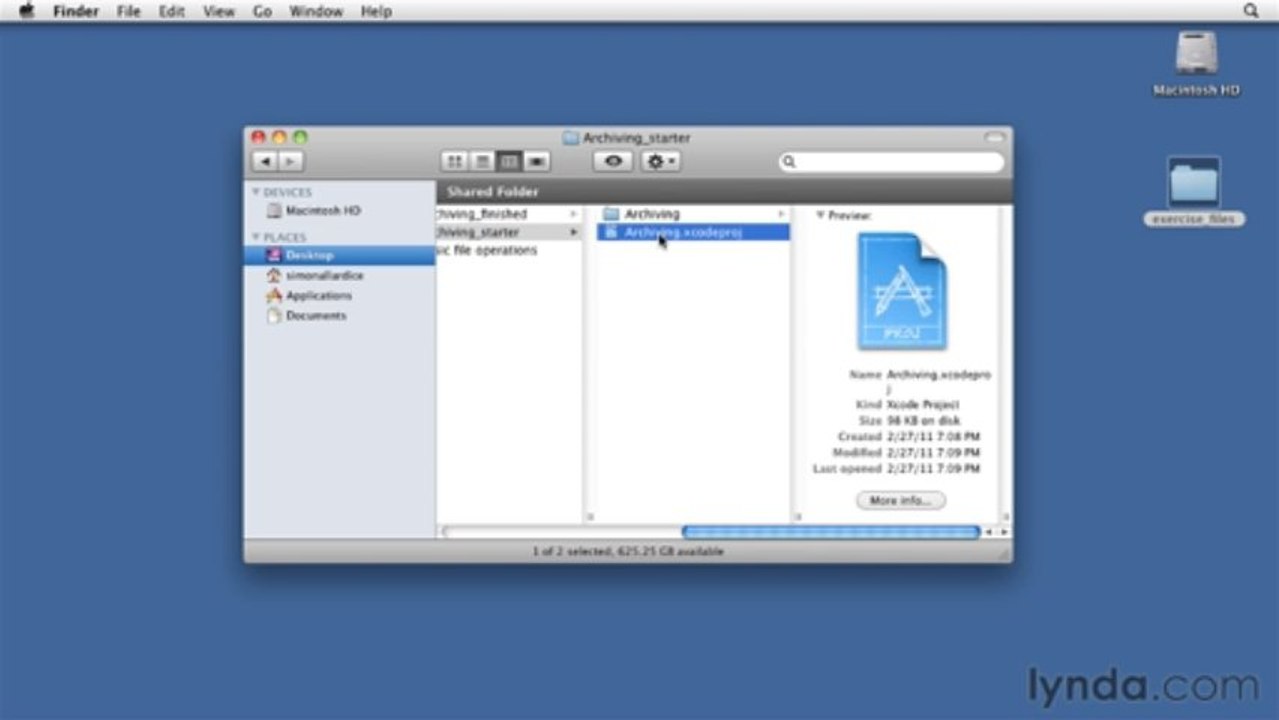Click the Size 98 KB on disk text
Screen dimensions: 1279x720
(x=908, y=421)
